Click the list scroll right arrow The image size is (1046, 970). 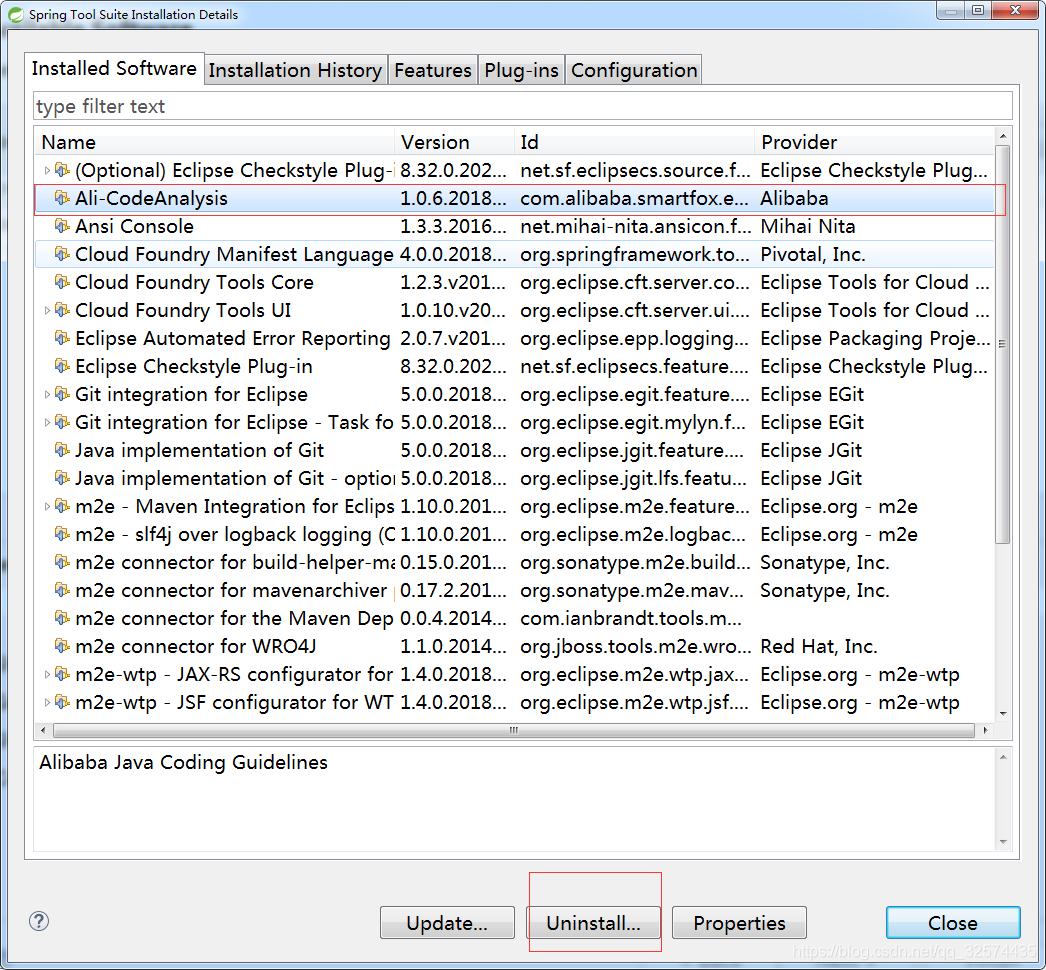985,731
